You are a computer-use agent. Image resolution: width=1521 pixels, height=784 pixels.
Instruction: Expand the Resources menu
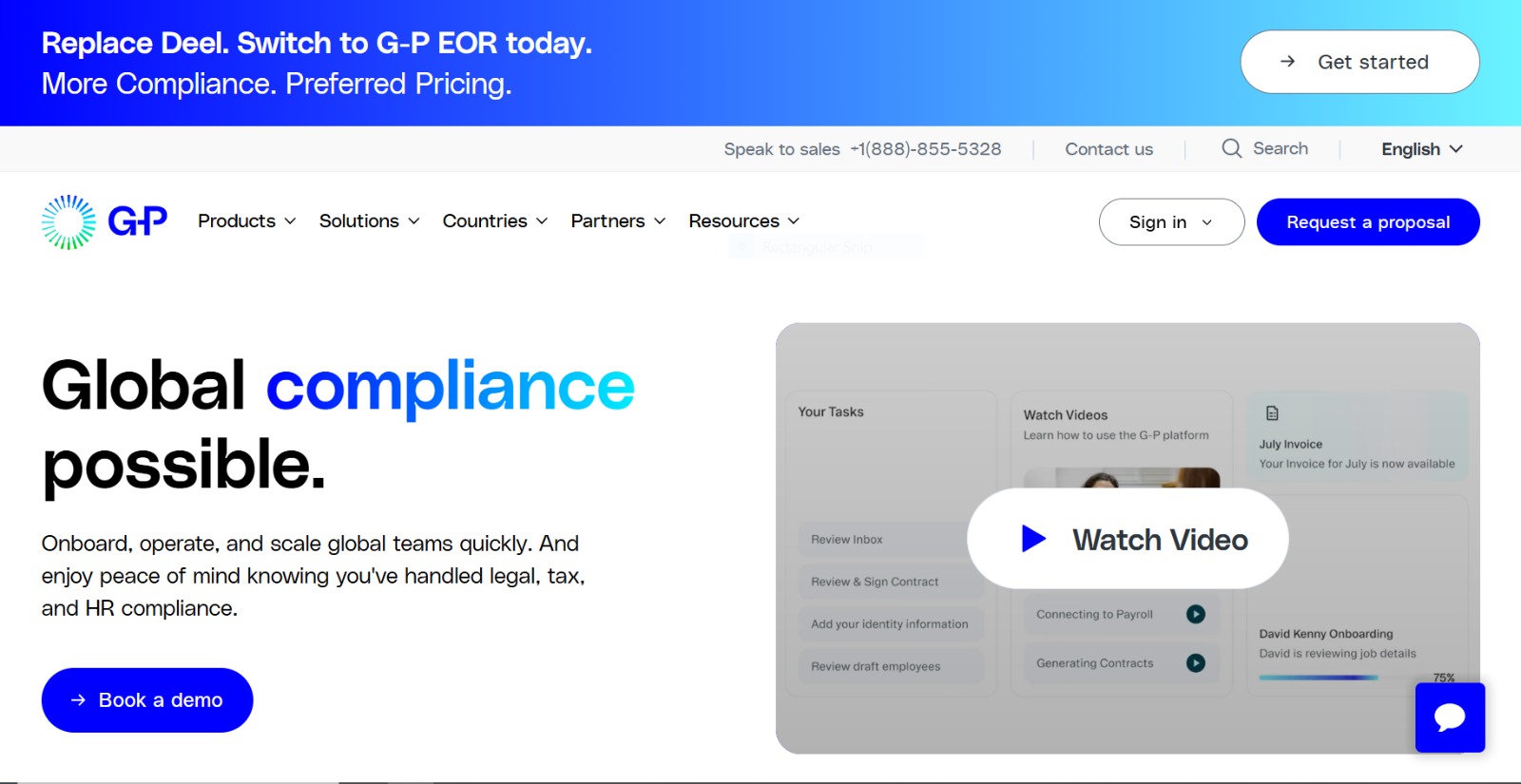point(744,221)
